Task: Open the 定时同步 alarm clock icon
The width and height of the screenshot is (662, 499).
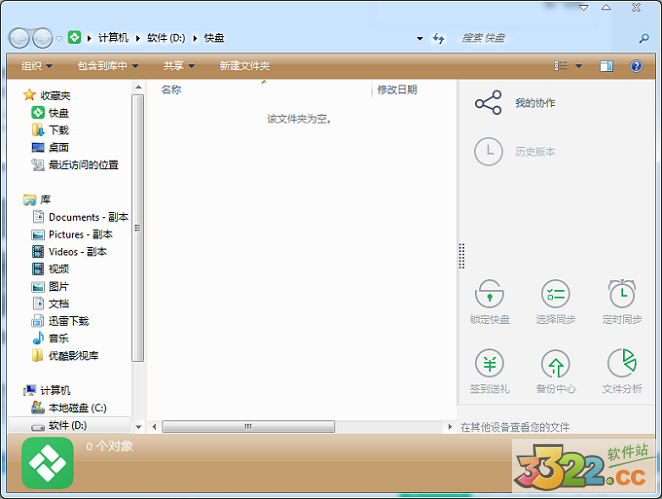Action: tap(622, 293)
